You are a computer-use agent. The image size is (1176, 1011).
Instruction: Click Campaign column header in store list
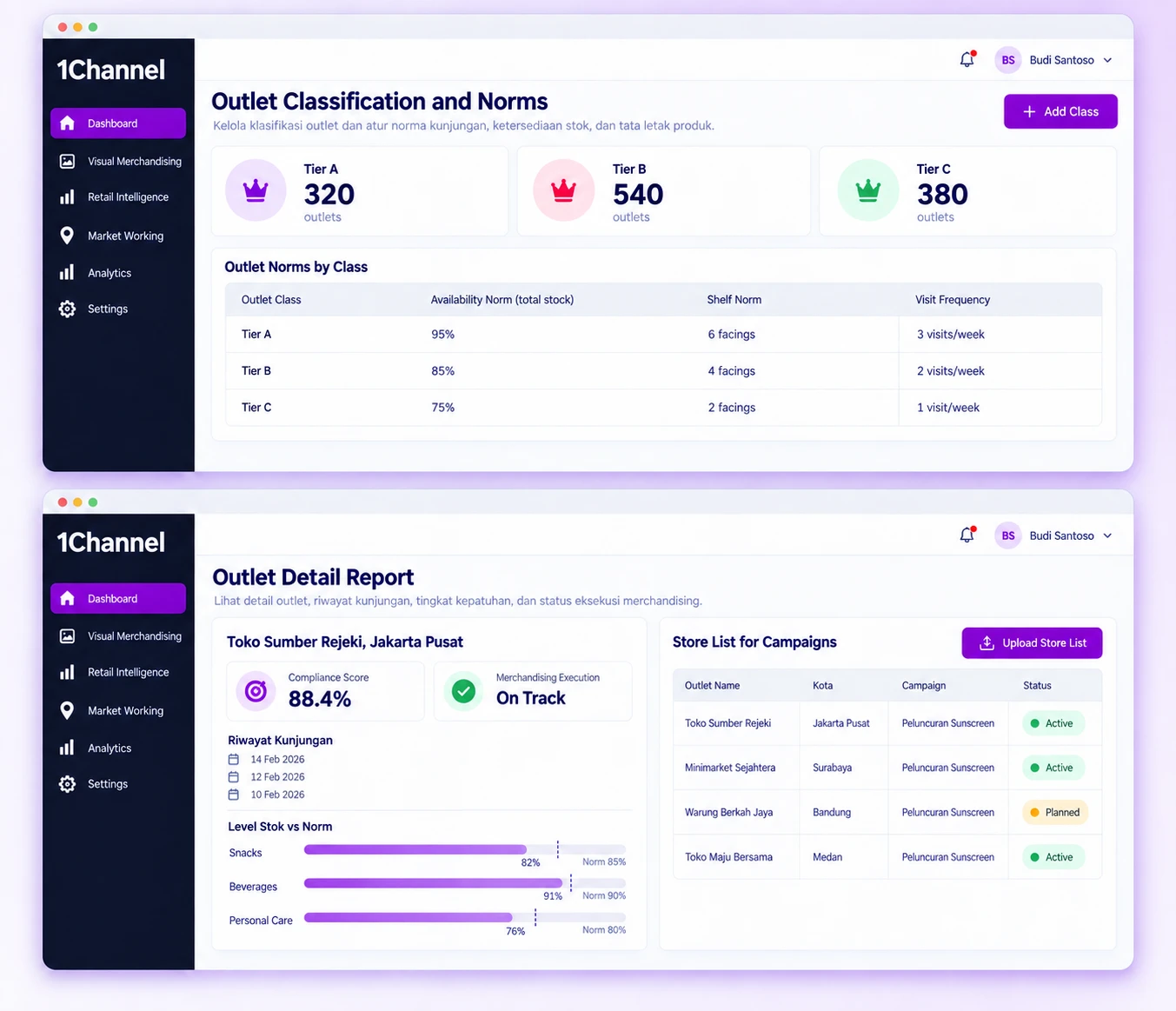coord(923,686)
